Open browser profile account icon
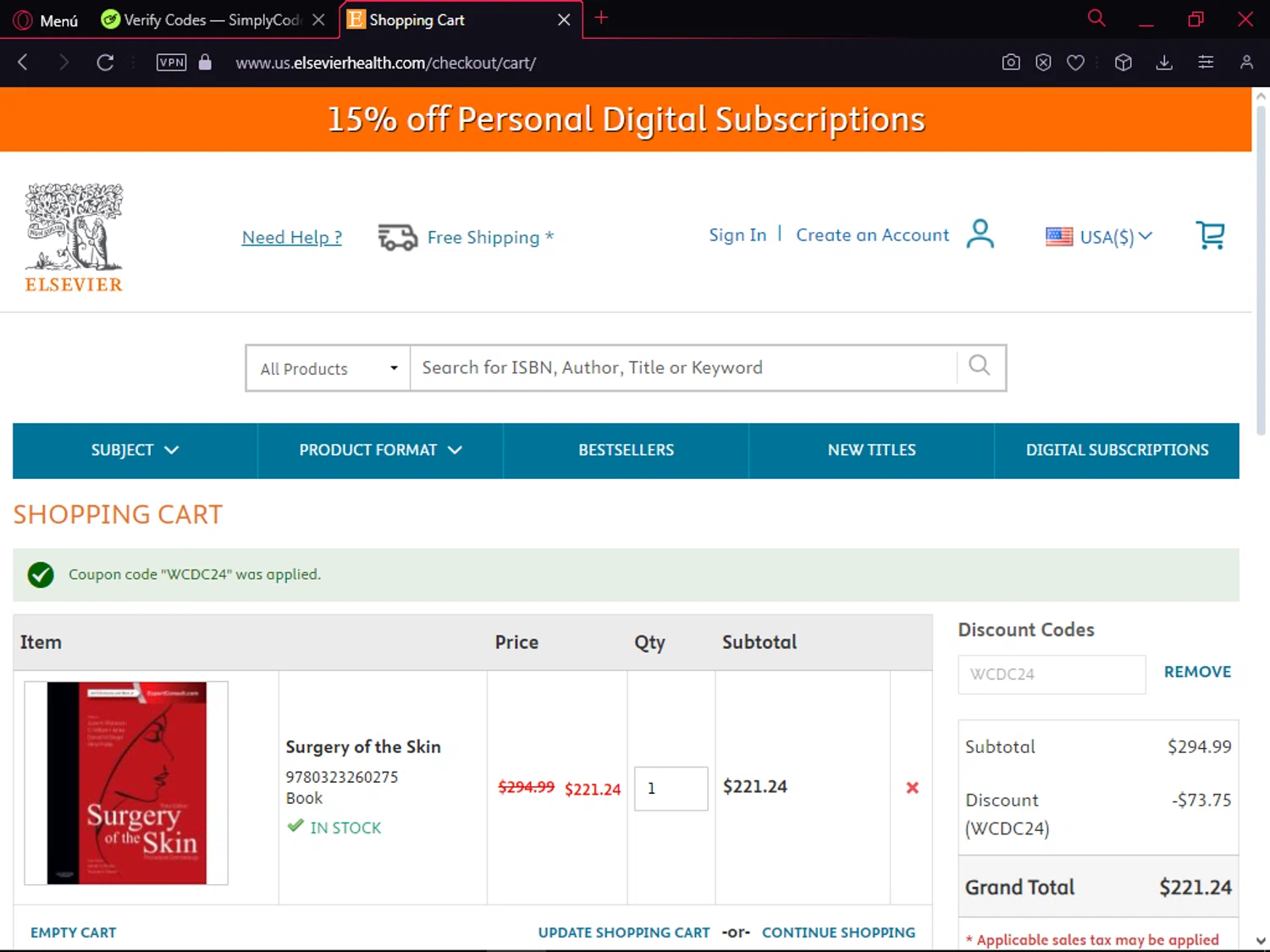 [1246, 62]
